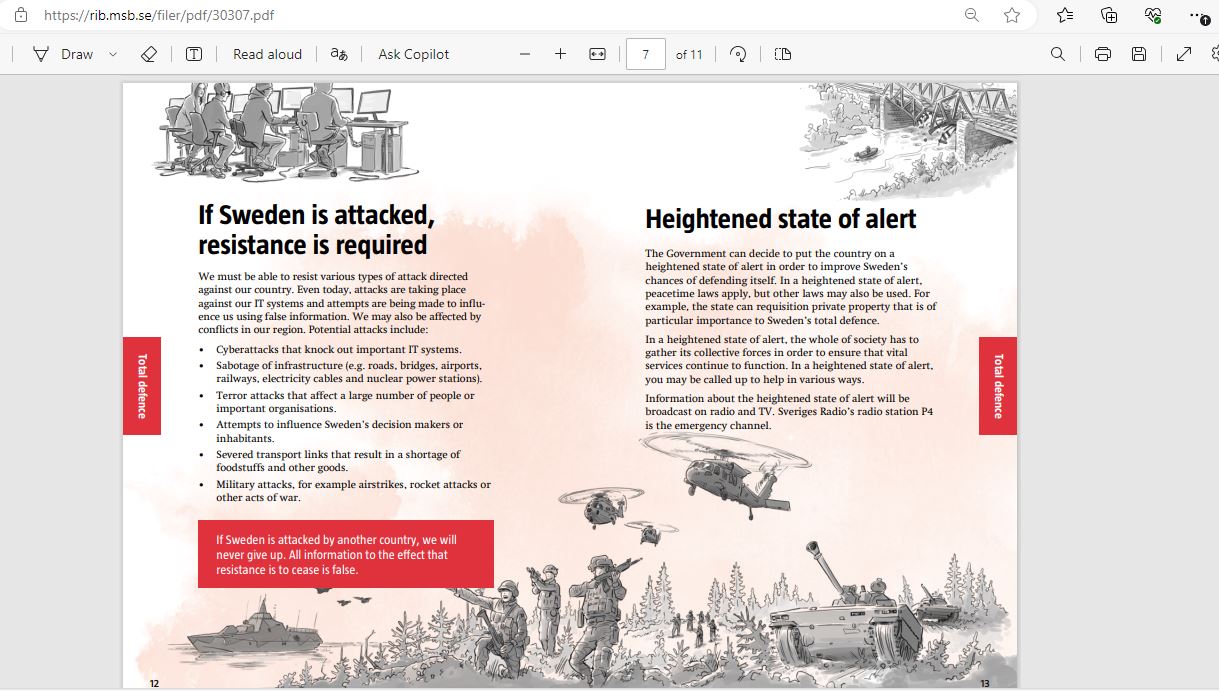Activate the Add text tool
Image resolution: width=1219 pixels, height=691 pixels.
point(194,54)
